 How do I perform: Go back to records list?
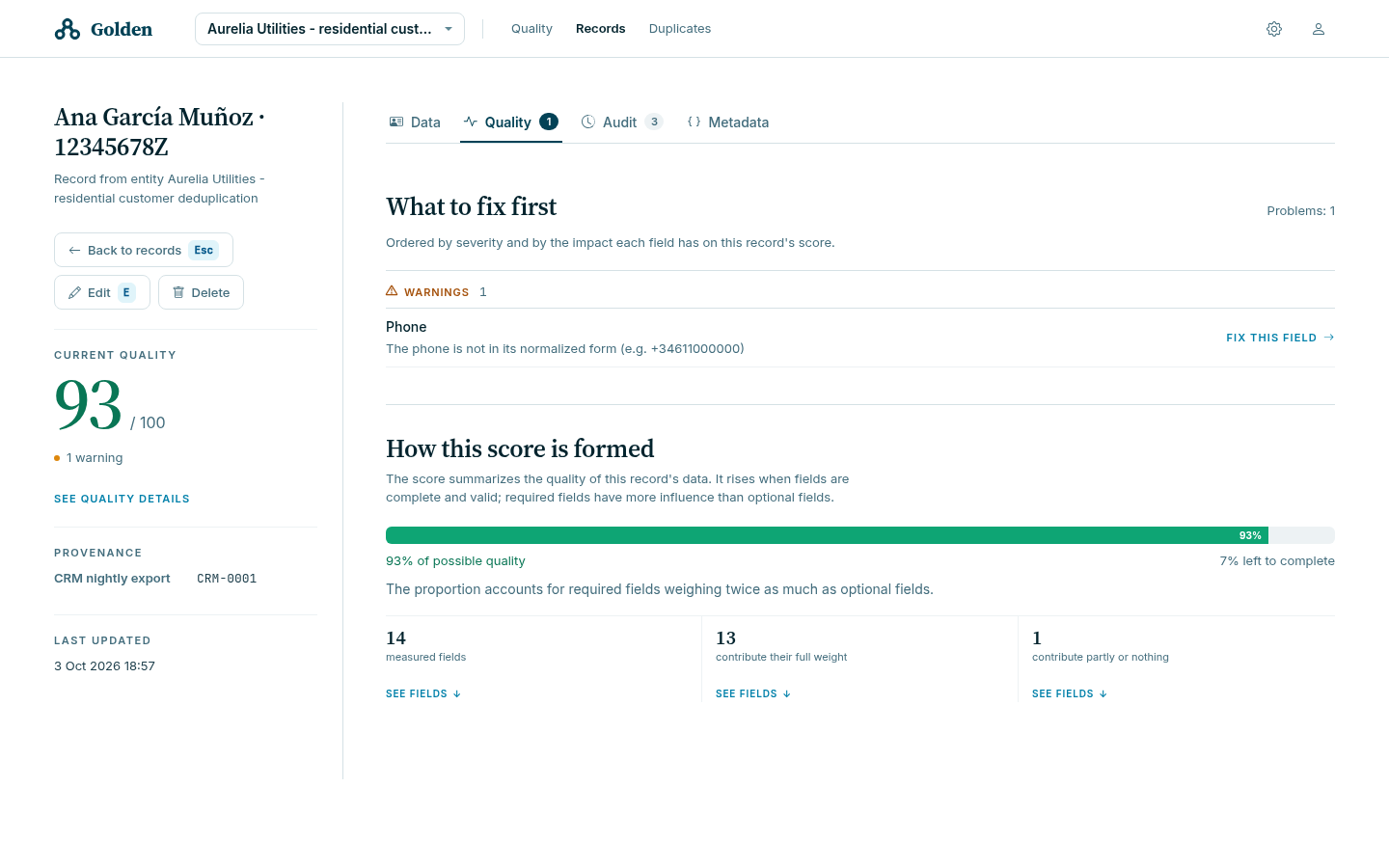(144, 250)
